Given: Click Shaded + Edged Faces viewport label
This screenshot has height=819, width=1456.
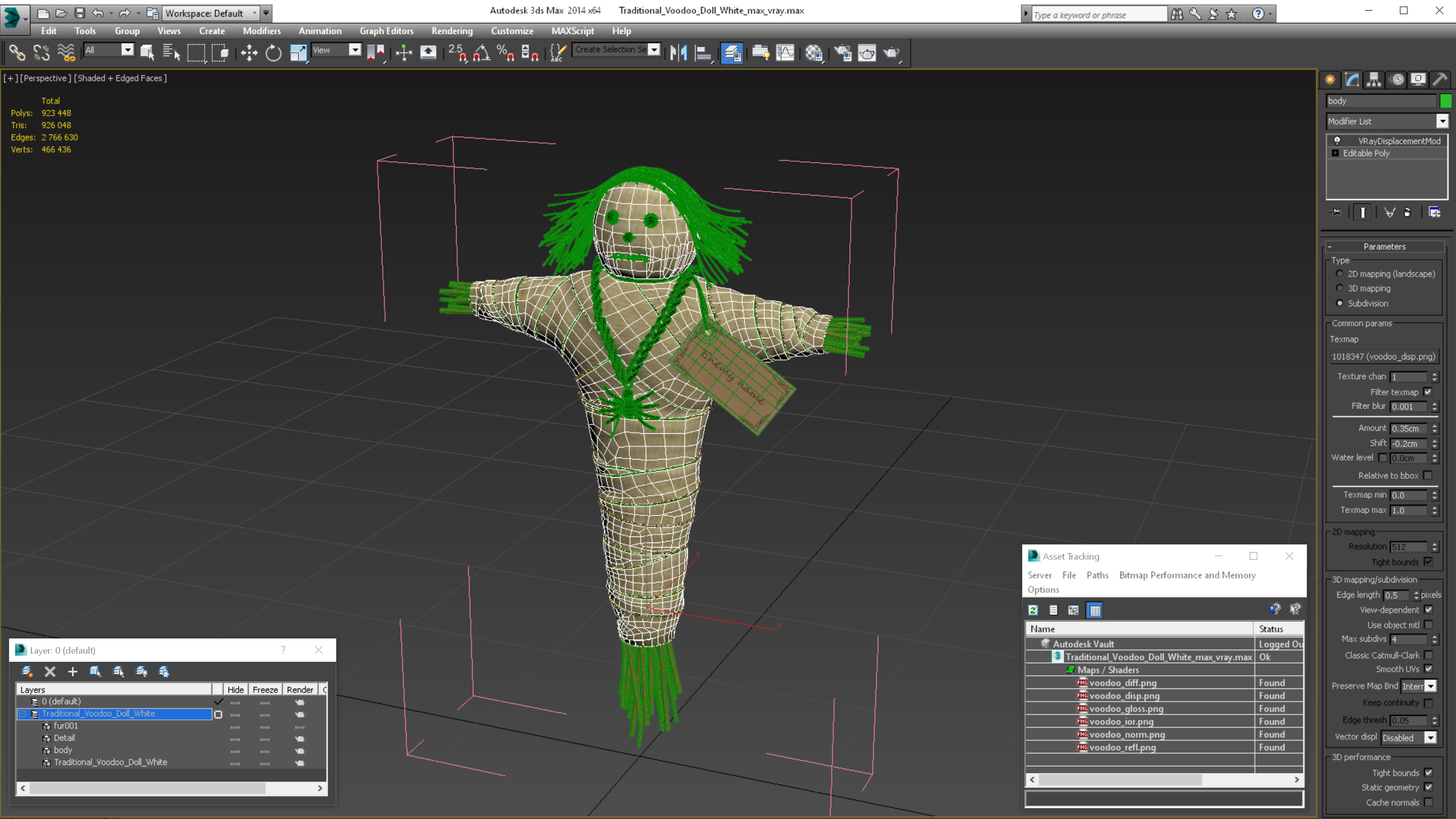Looking at the screenshot, I should tap(120, 78).
